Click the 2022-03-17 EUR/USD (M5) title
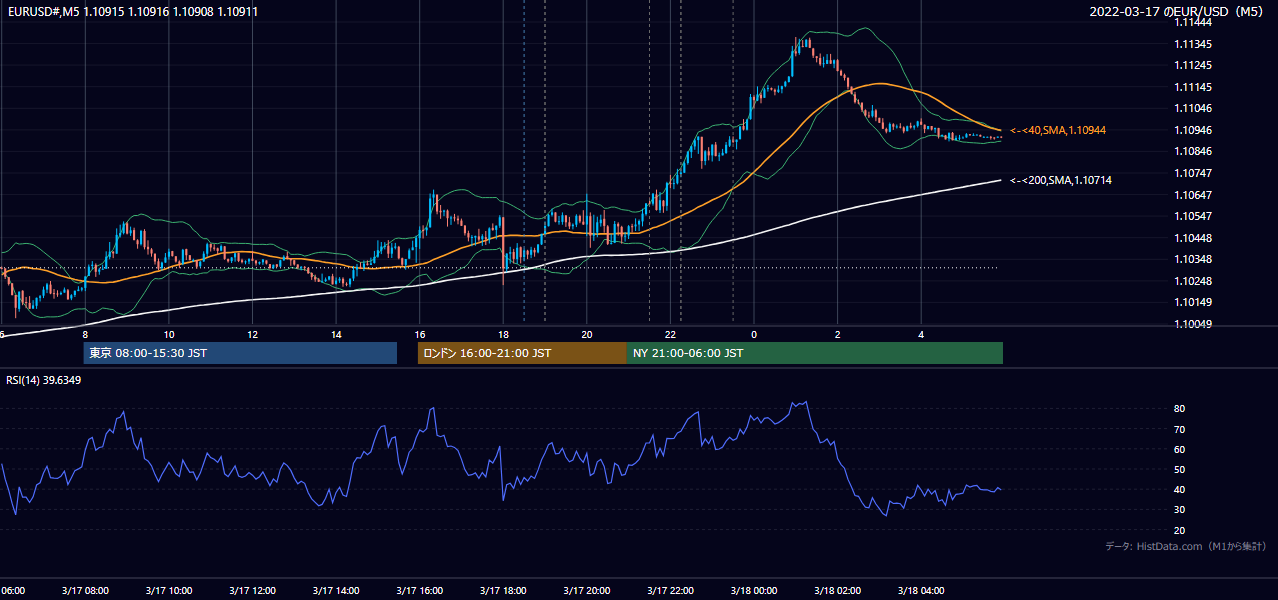This screenshot has width=1278, height=600. click(1178, 12)
